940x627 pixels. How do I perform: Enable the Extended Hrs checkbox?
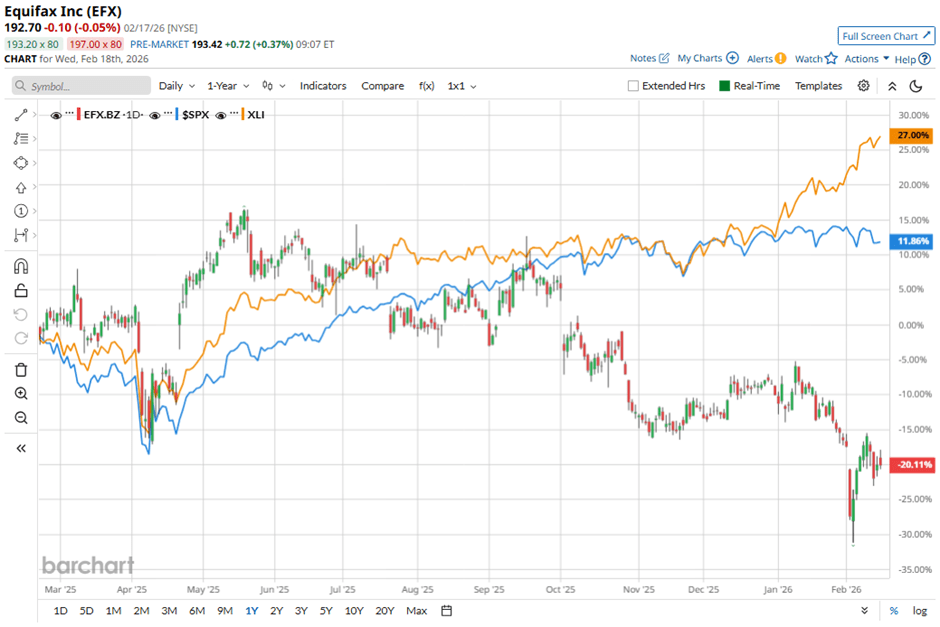click(633, 86)
